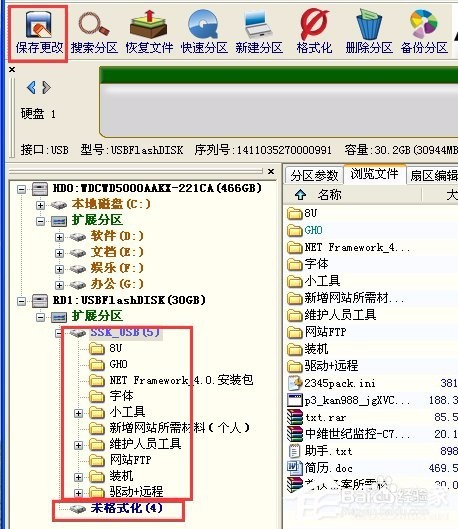Switch to the 浏览文件 tab
This screenshot has height=529, width=458.
(374, 174)
